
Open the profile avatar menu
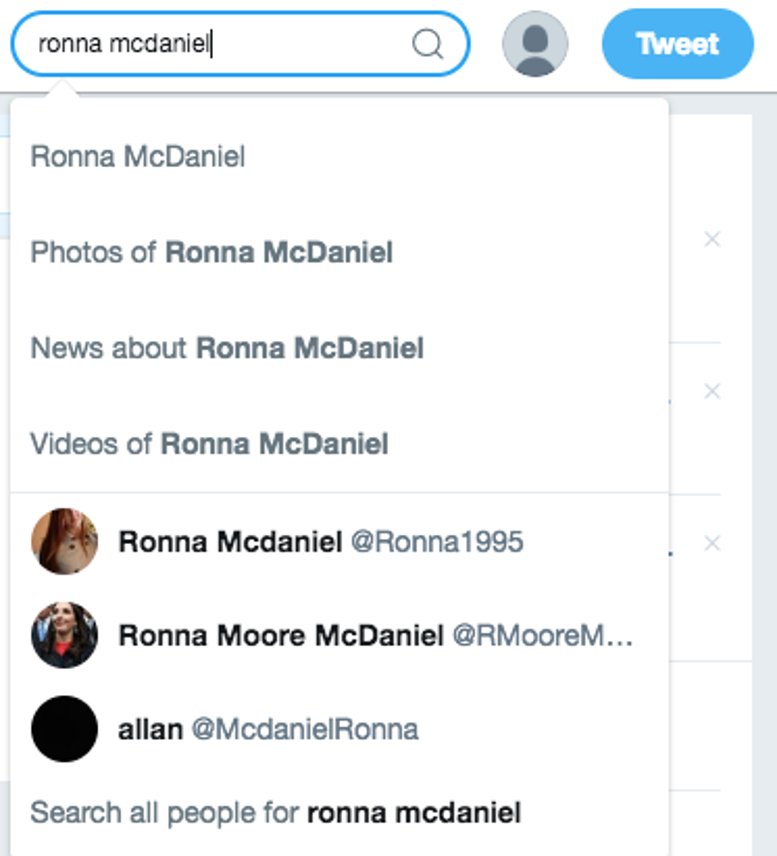535,44
